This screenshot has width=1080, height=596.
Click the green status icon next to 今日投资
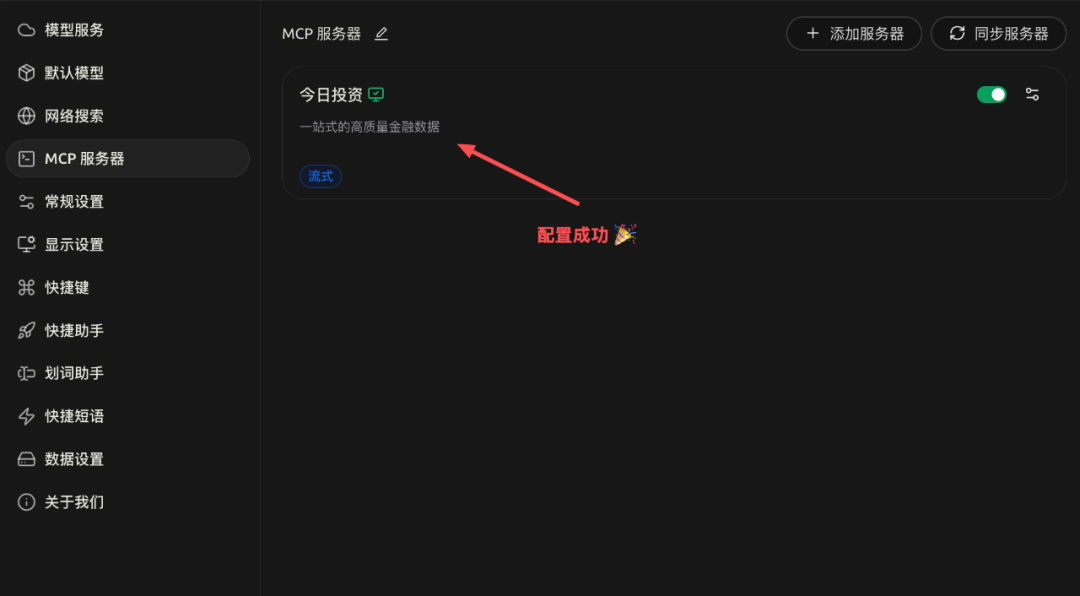375,94
